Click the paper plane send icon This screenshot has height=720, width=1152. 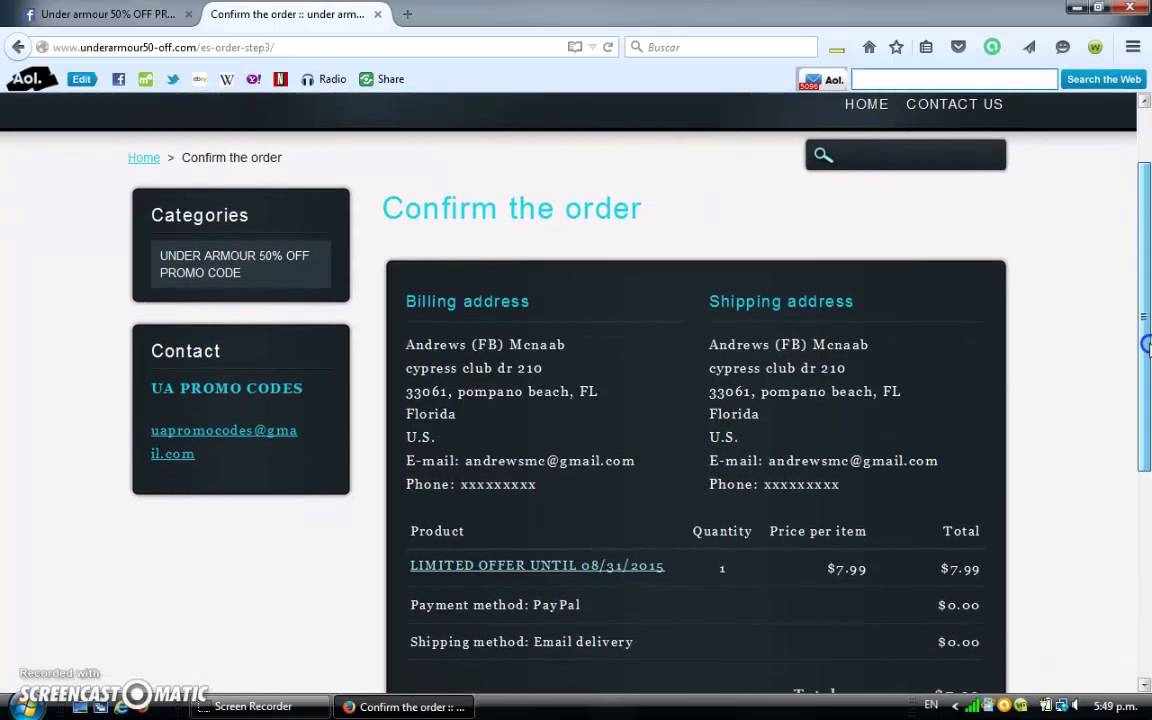pos(1029,47)
